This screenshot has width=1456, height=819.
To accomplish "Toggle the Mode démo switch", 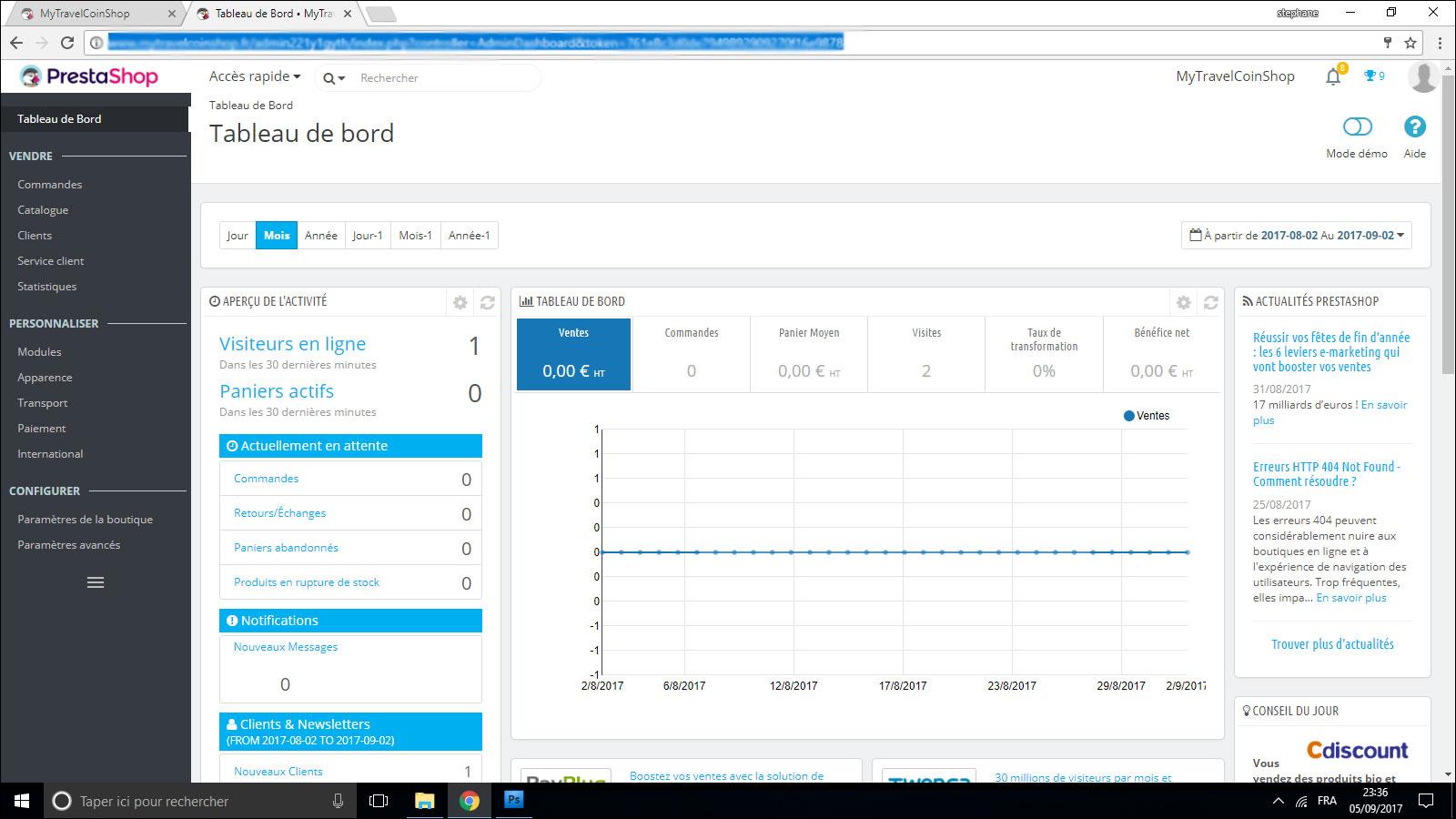I will [1357, 127].
